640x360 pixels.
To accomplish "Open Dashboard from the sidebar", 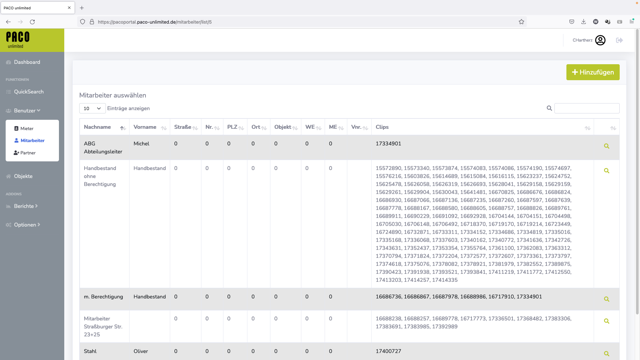I will 27,62.
